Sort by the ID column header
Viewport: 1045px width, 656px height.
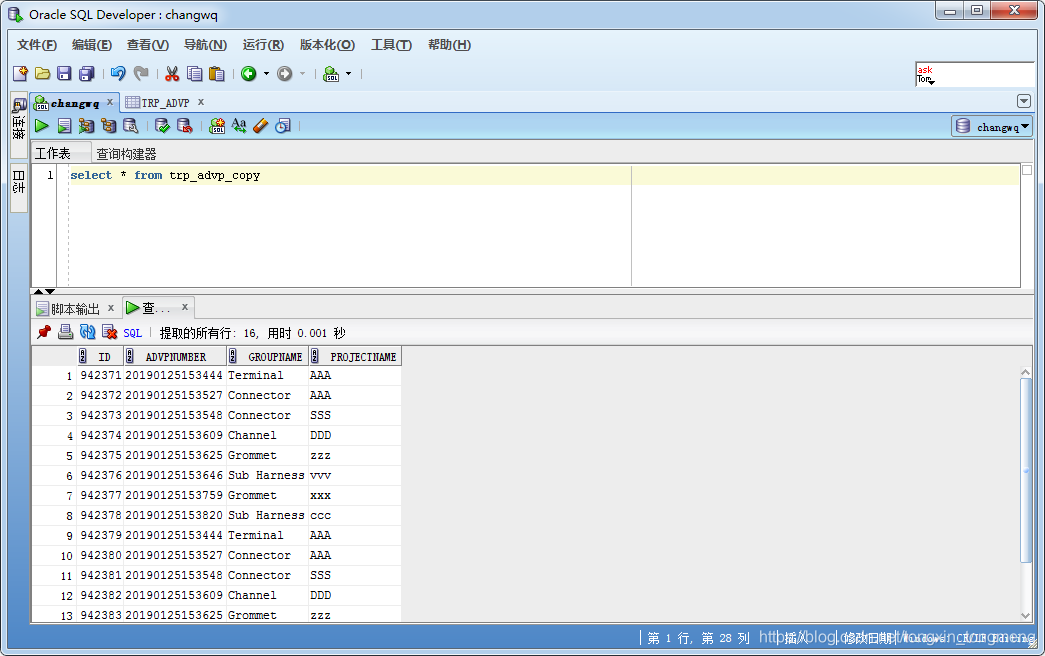100,357
